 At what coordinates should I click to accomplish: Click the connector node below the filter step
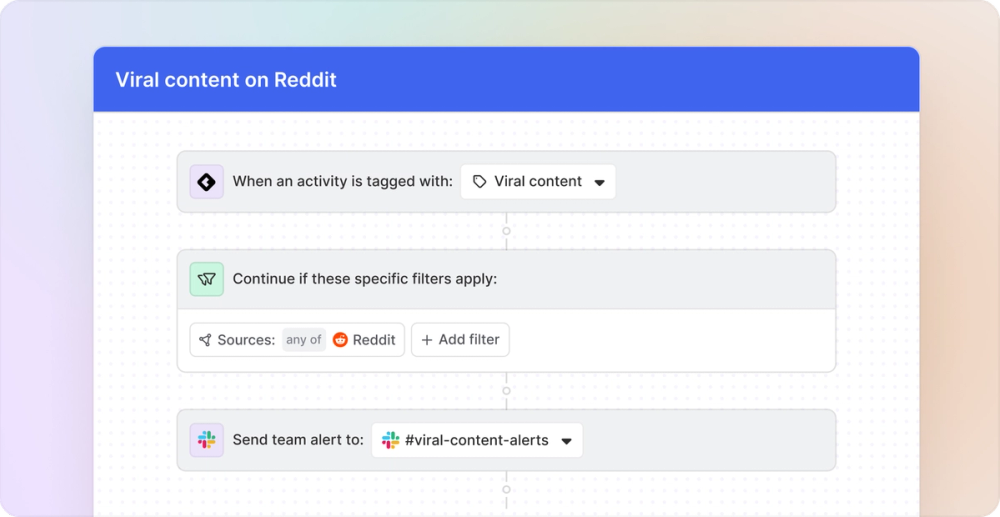[506, 391]
